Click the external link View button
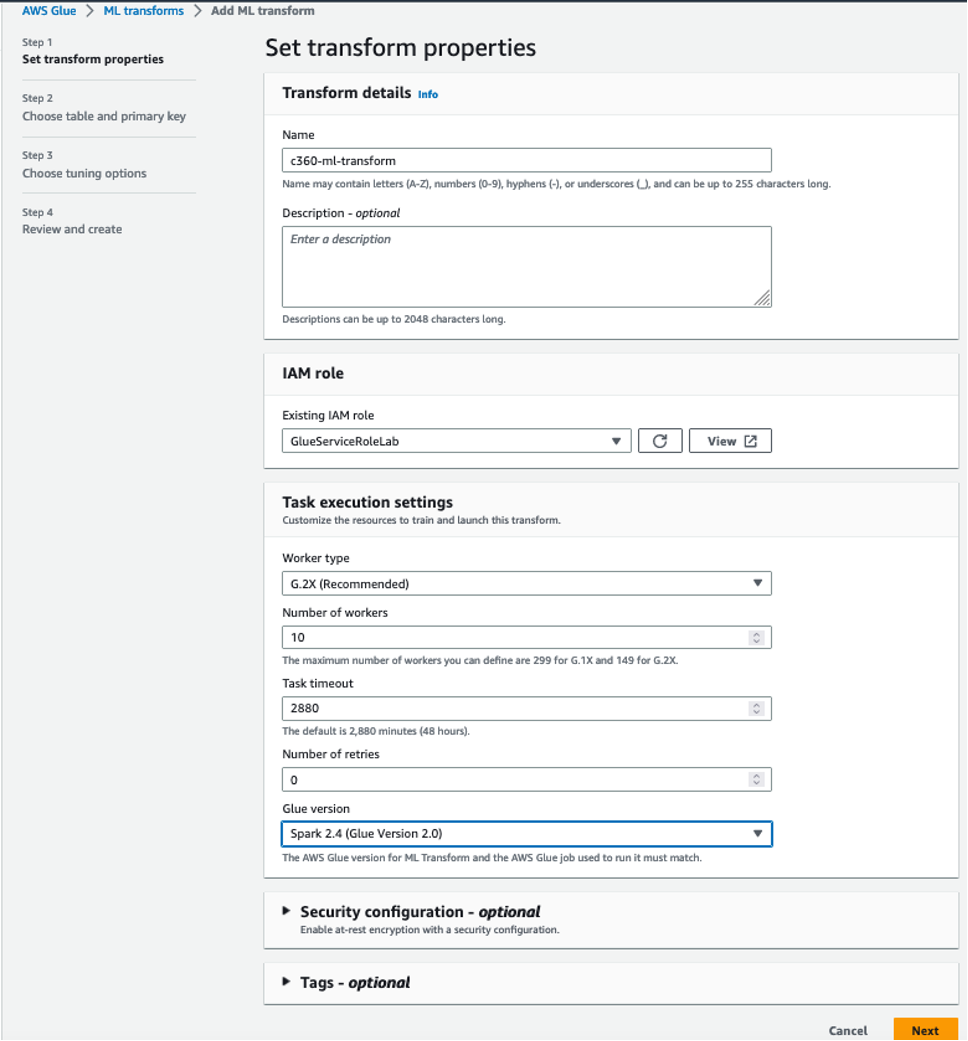 [730, 441]
